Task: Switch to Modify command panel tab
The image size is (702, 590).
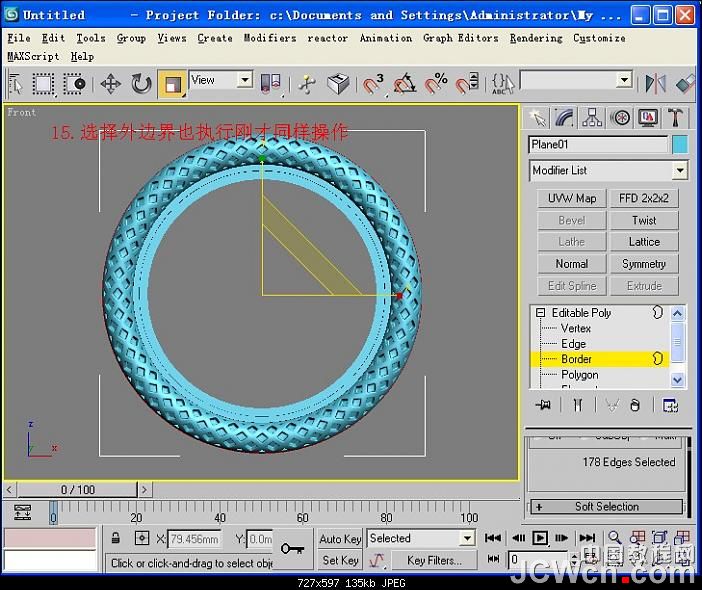Action: [x=565, y=118]
